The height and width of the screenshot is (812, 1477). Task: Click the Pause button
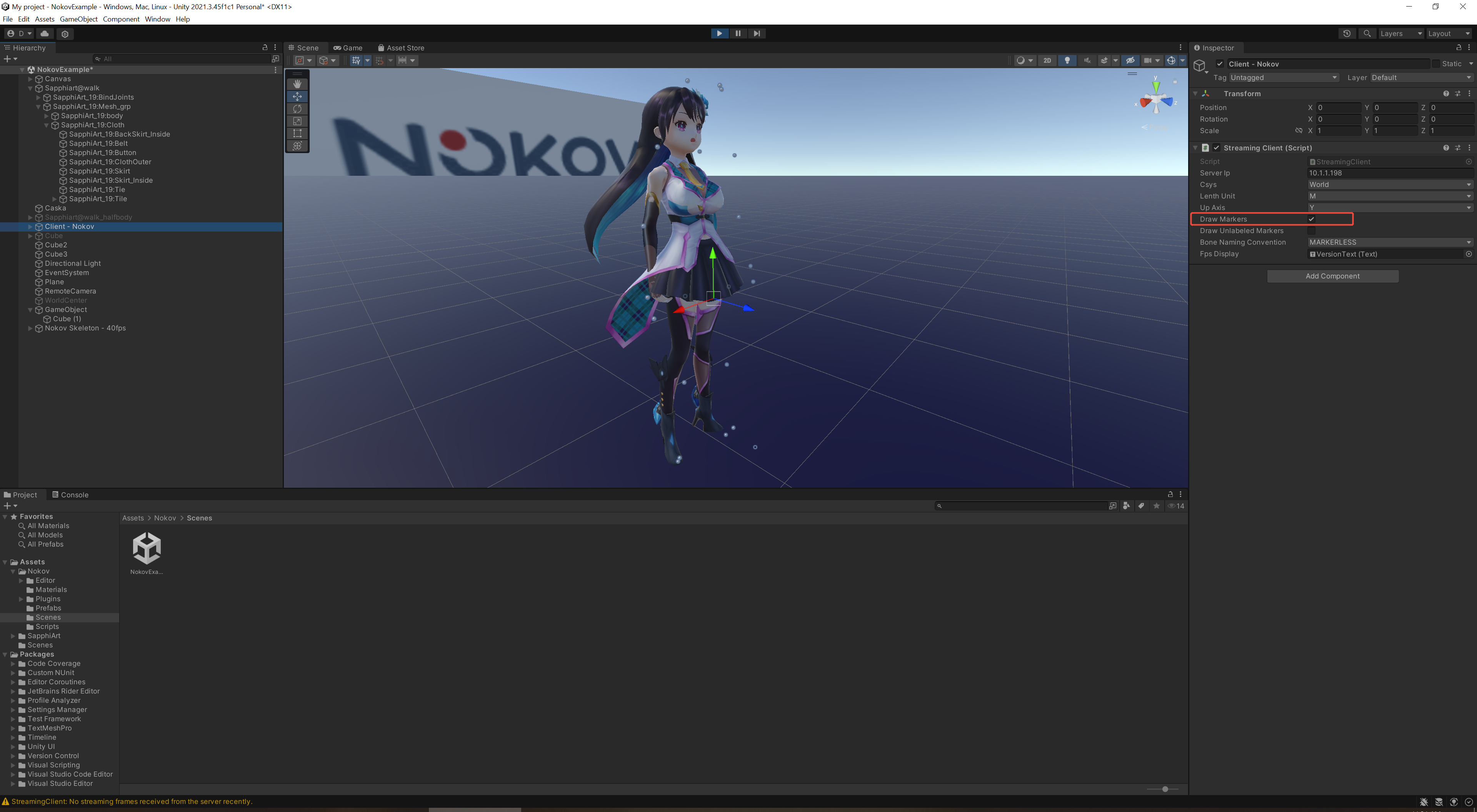click(738, 33)
